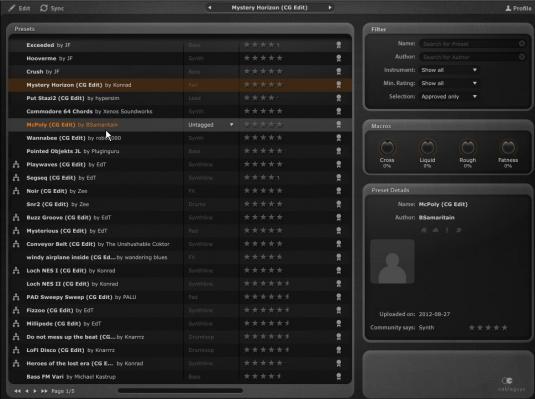This screenshot has height=399, width=535.
Task: Open the Selection Approved only dropdown
Action: coord(449,97)
